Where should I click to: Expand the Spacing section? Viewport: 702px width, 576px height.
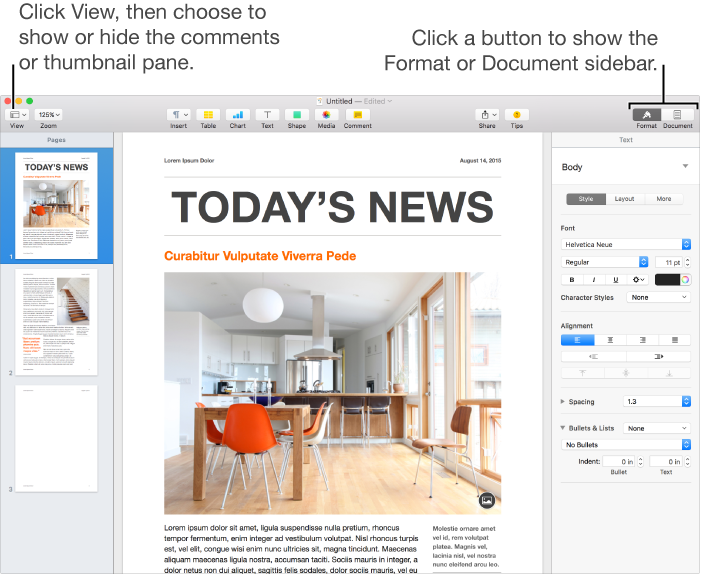pos(563,401)
